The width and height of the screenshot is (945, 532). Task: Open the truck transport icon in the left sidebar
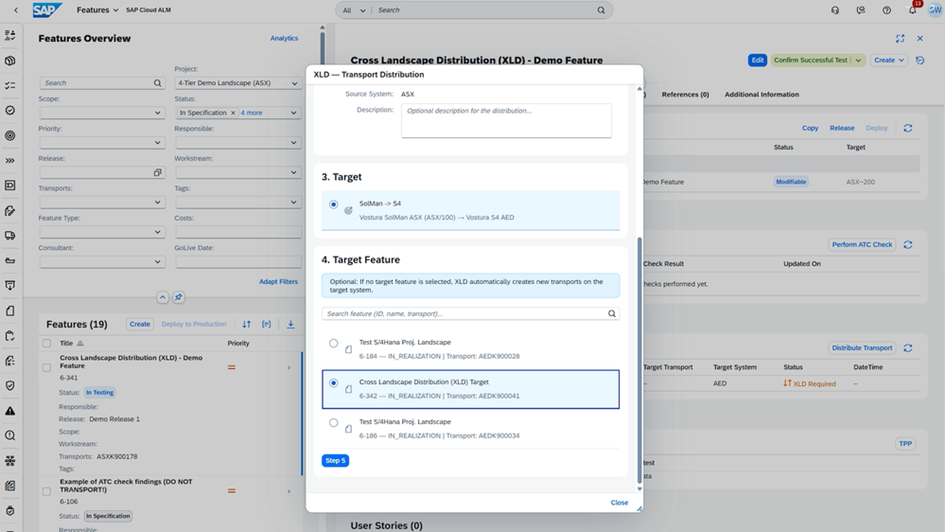pos(10,236)
